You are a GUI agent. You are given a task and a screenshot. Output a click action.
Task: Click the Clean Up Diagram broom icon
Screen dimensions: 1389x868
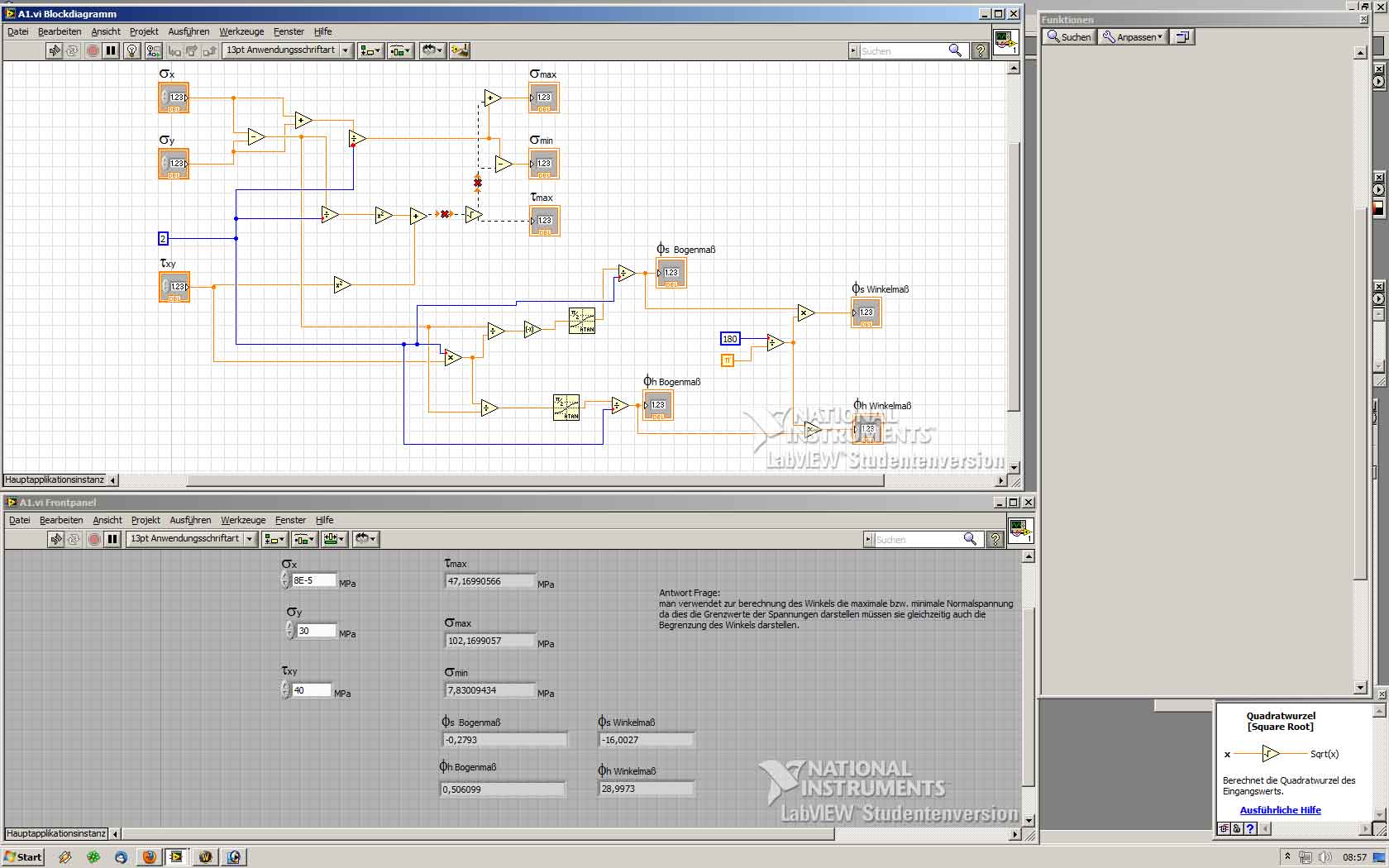click(460, 50)
